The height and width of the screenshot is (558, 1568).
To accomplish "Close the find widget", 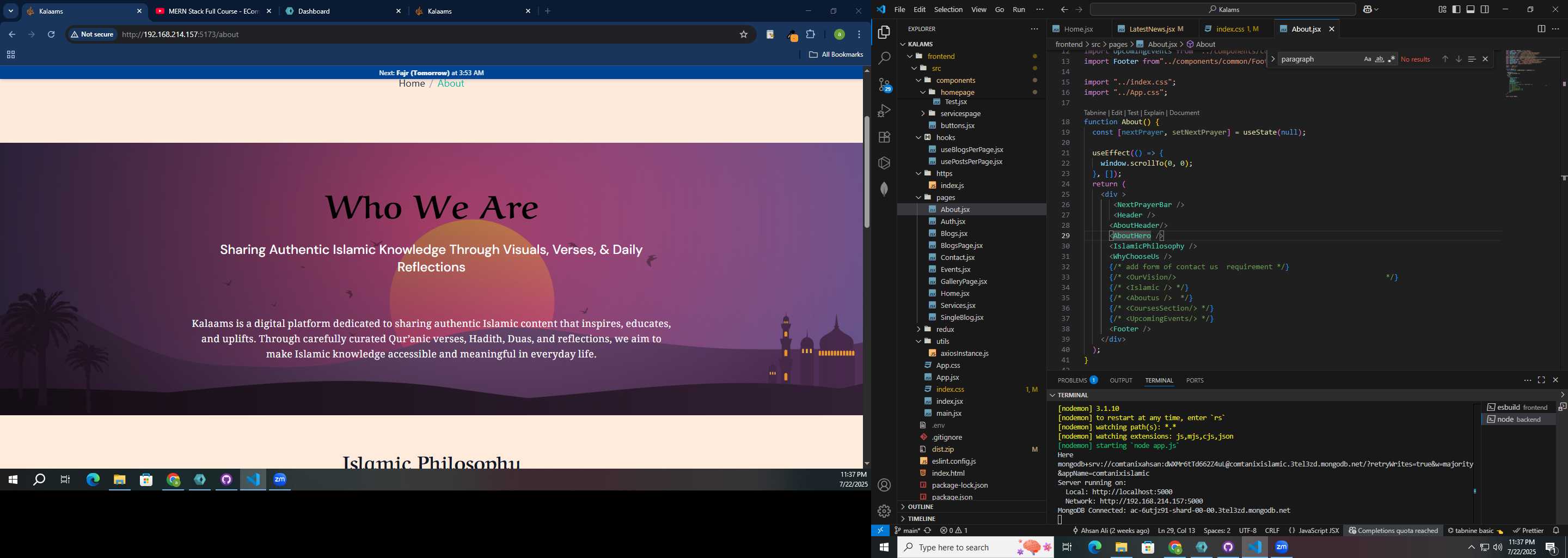I will click(1485, 59).
